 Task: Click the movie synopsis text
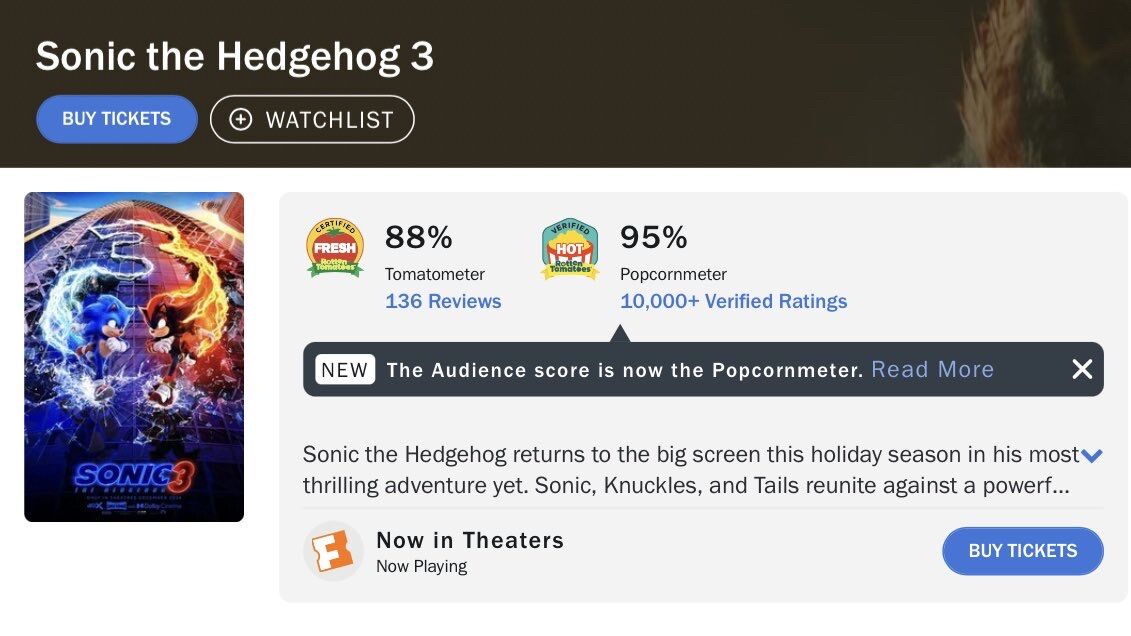(x=690, y=470)
